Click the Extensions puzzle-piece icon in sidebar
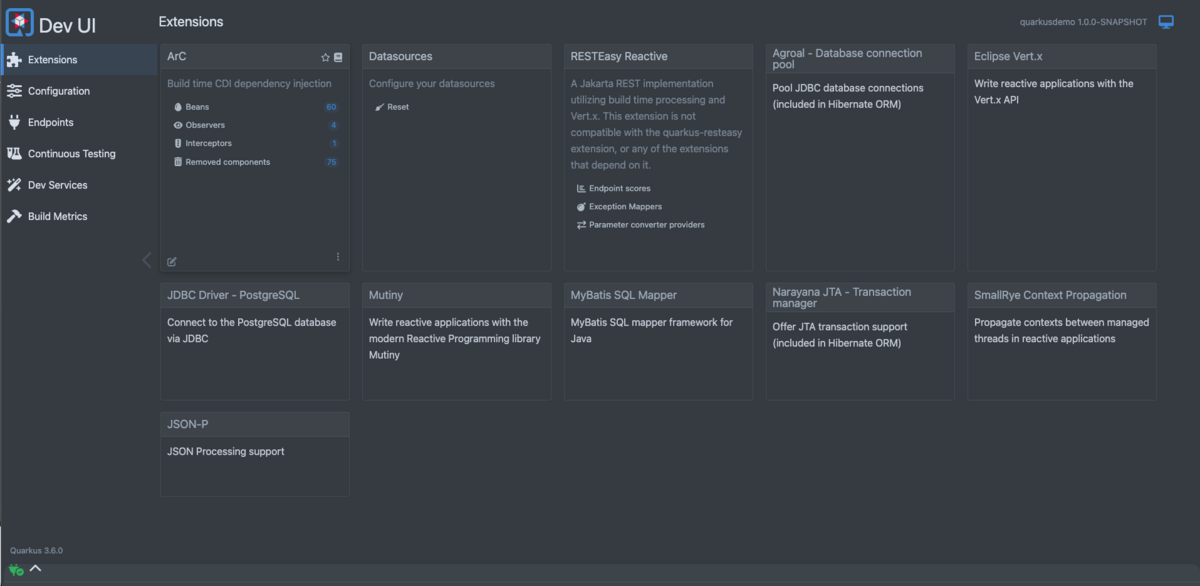 (x=14, y=60)
